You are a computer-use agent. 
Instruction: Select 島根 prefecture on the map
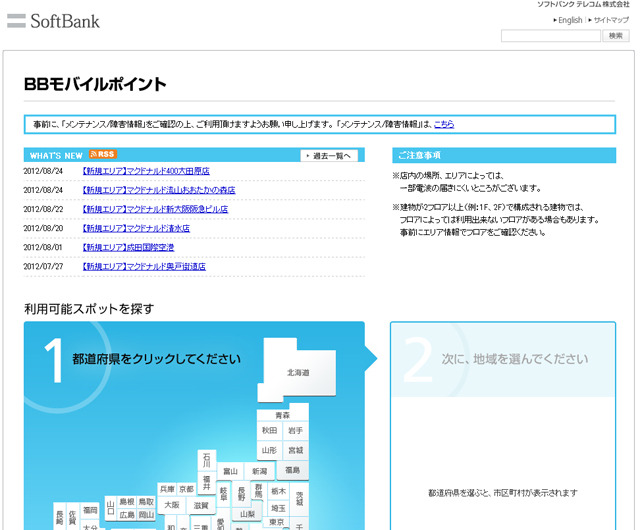click(x=127, y=501)
